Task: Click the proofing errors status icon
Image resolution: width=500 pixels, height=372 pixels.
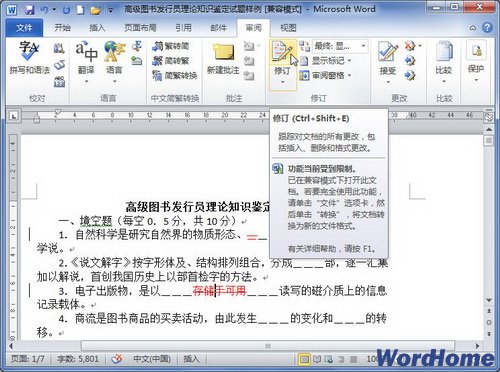Action: tap(117, 359)
